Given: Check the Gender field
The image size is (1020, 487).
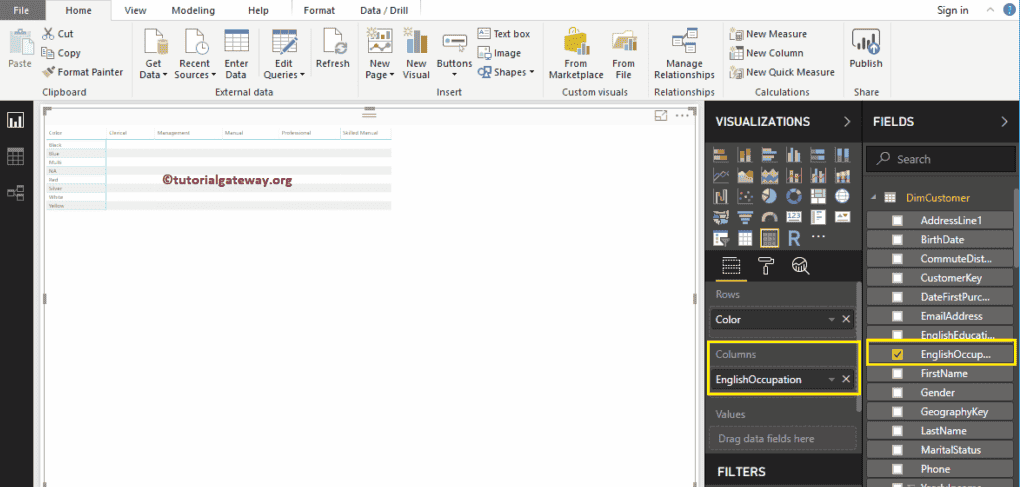Looking at the screenshot, I should [x=897, y=393].
